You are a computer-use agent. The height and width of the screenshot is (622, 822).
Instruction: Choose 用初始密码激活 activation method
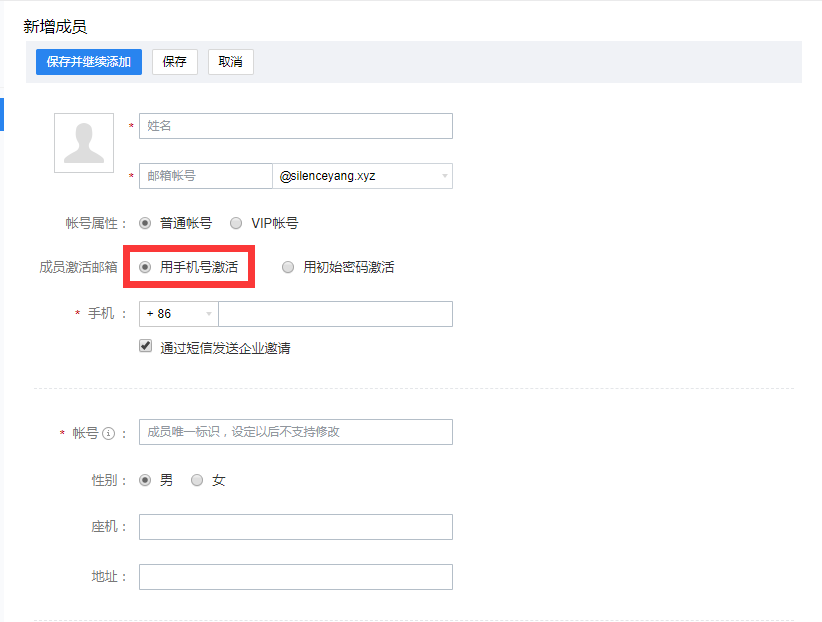288,266
